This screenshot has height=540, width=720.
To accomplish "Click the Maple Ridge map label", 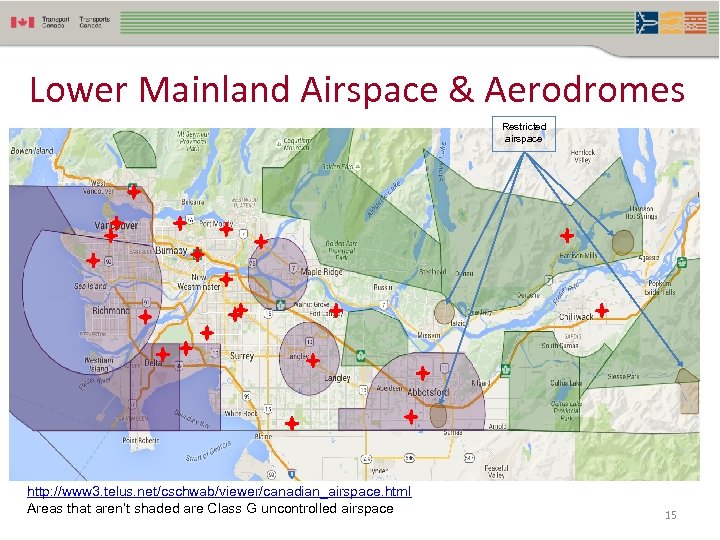I will click(x=321, y=272).
